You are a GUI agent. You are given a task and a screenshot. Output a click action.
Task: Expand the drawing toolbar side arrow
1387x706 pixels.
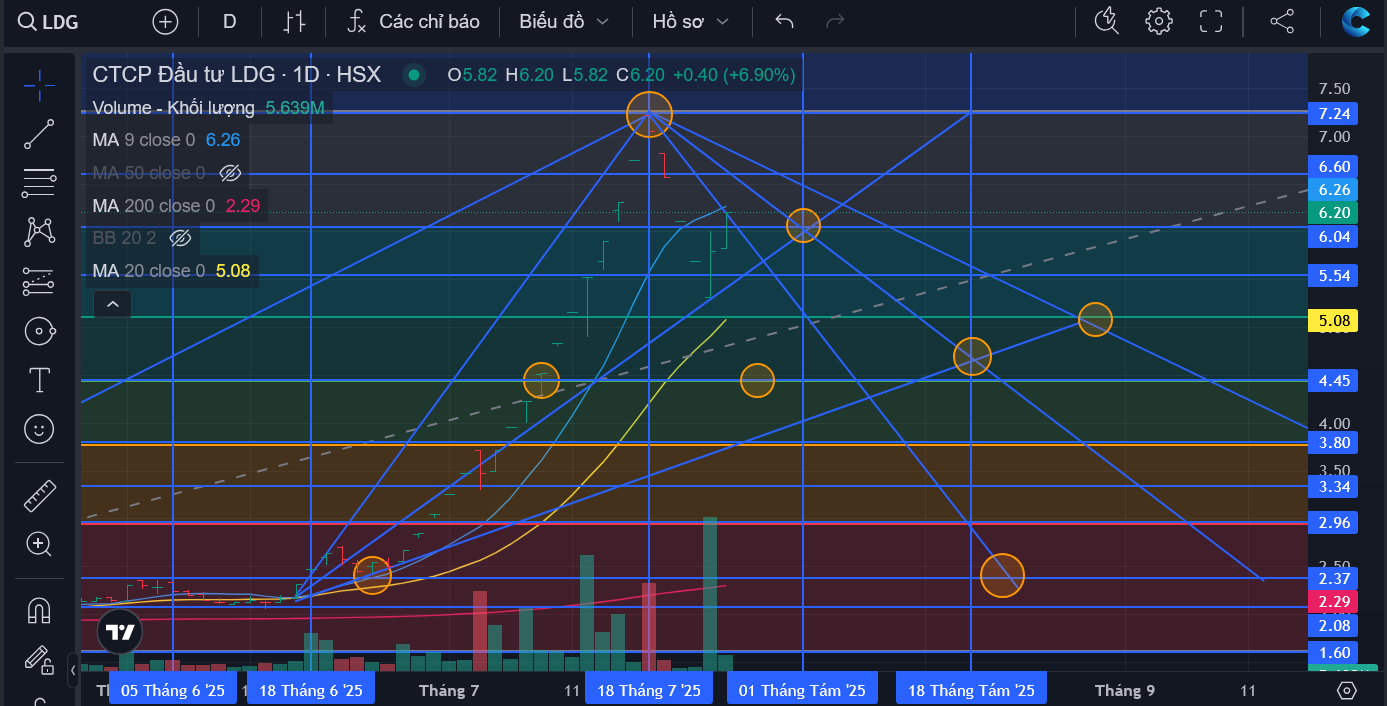coord(72,670)
